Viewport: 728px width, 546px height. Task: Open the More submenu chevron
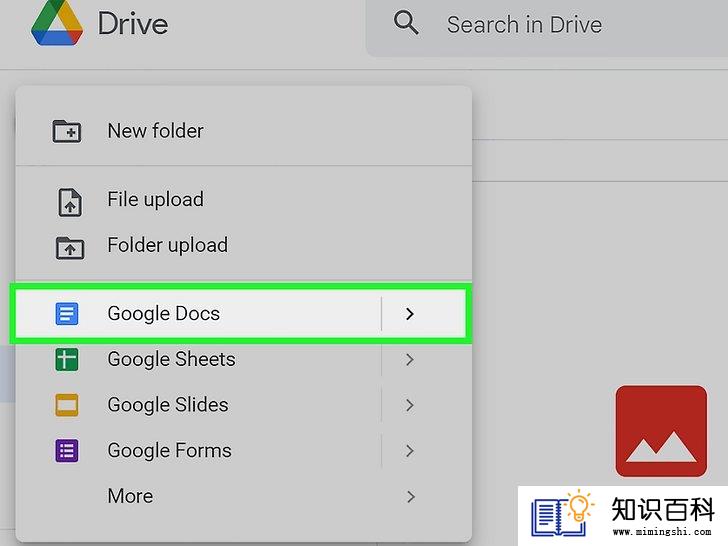tap(410, 496)
